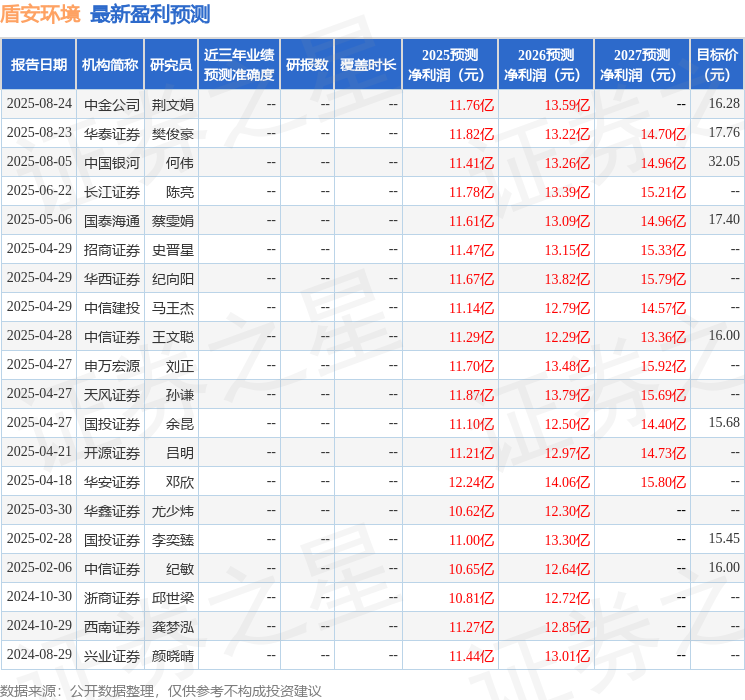Click the 15.92亿 forecast value
The height and width of the screenshot is (700, 745).
pos(663,366)
